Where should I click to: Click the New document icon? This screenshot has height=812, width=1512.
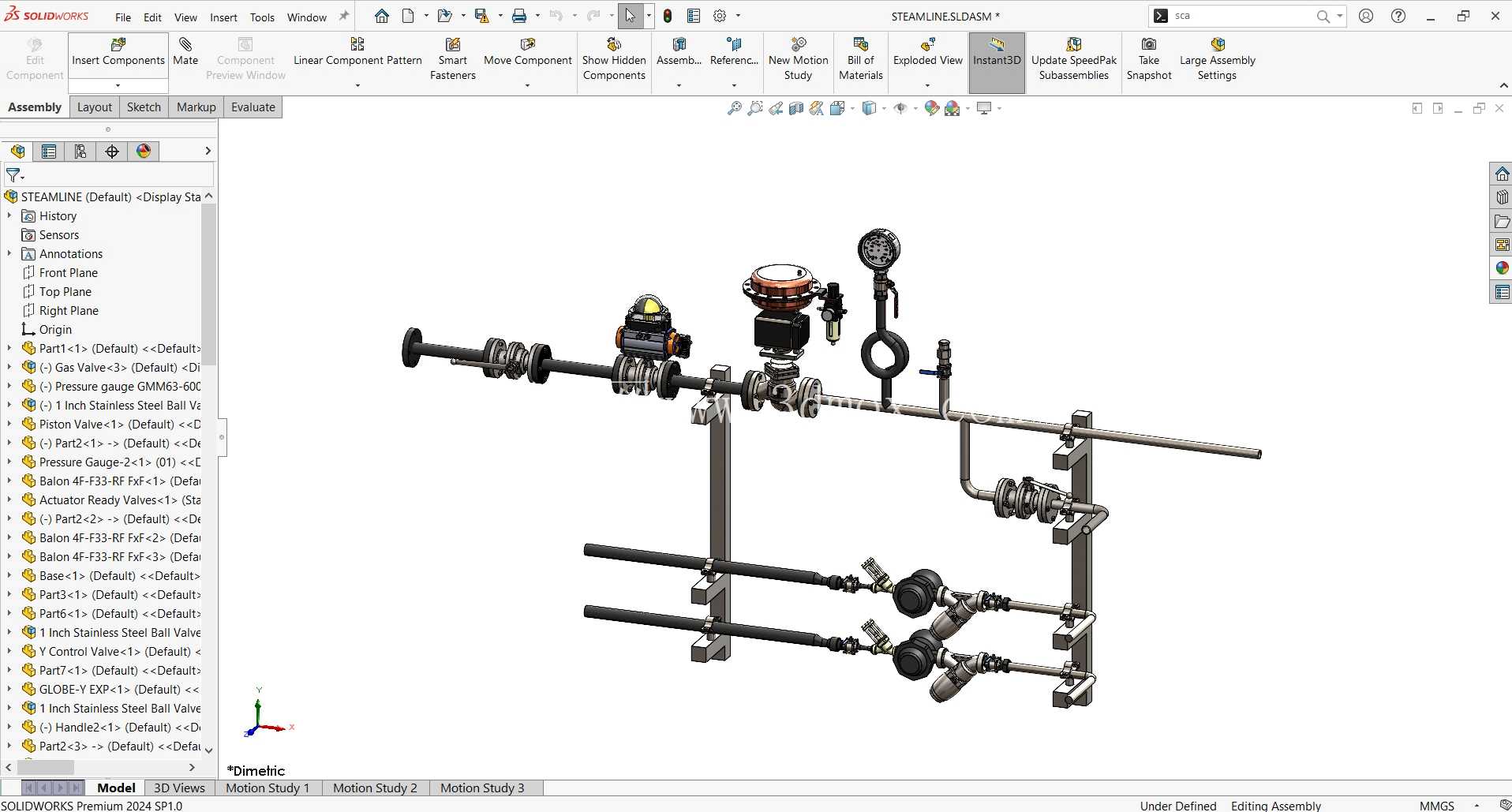(408, 16)
